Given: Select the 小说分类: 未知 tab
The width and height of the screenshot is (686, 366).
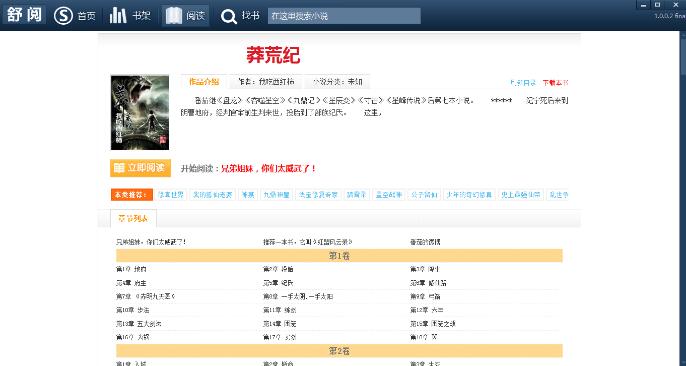Looking at the screenshot, I should 338,82.
